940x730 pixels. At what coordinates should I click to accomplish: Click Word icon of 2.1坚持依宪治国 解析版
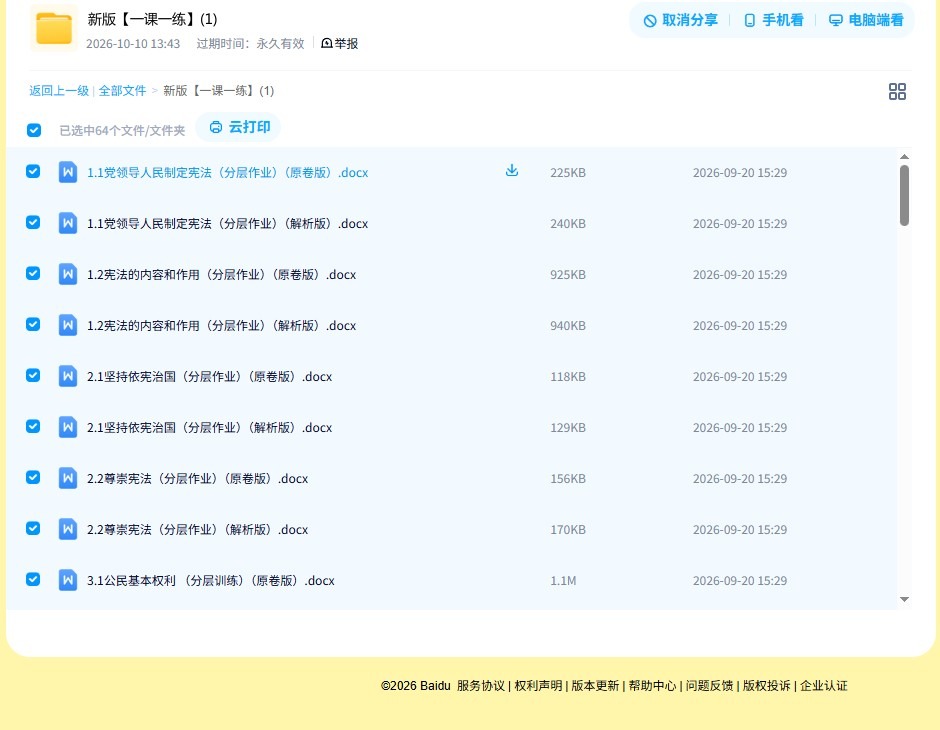click(x=68, y=427)
